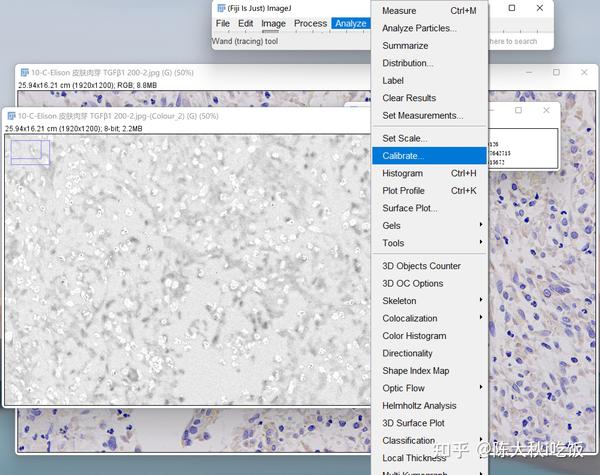
Task: Click 'Wand (tracing) tool' status text
Action: (245, 41)
